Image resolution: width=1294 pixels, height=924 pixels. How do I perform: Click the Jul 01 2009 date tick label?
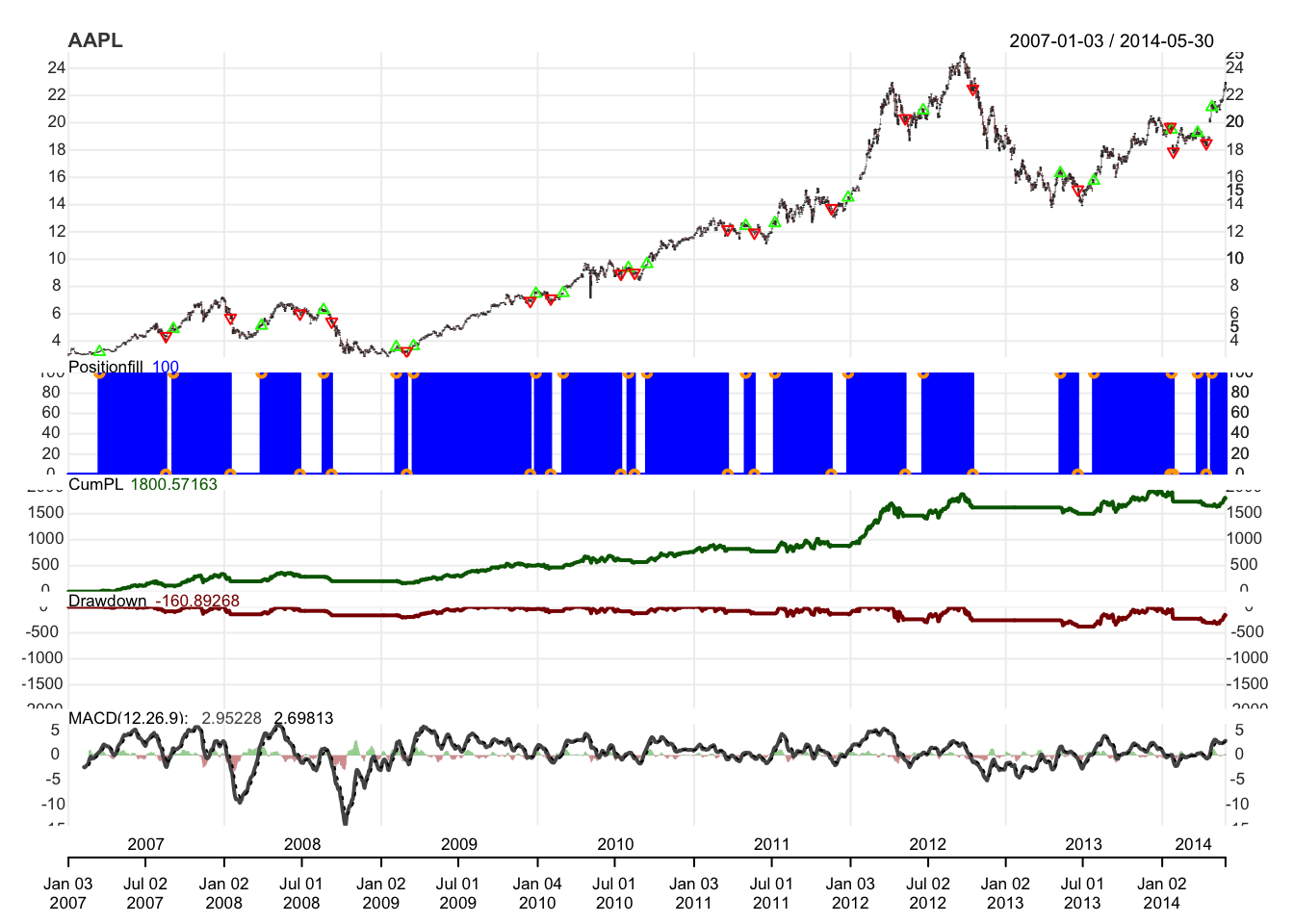[458, 893]
